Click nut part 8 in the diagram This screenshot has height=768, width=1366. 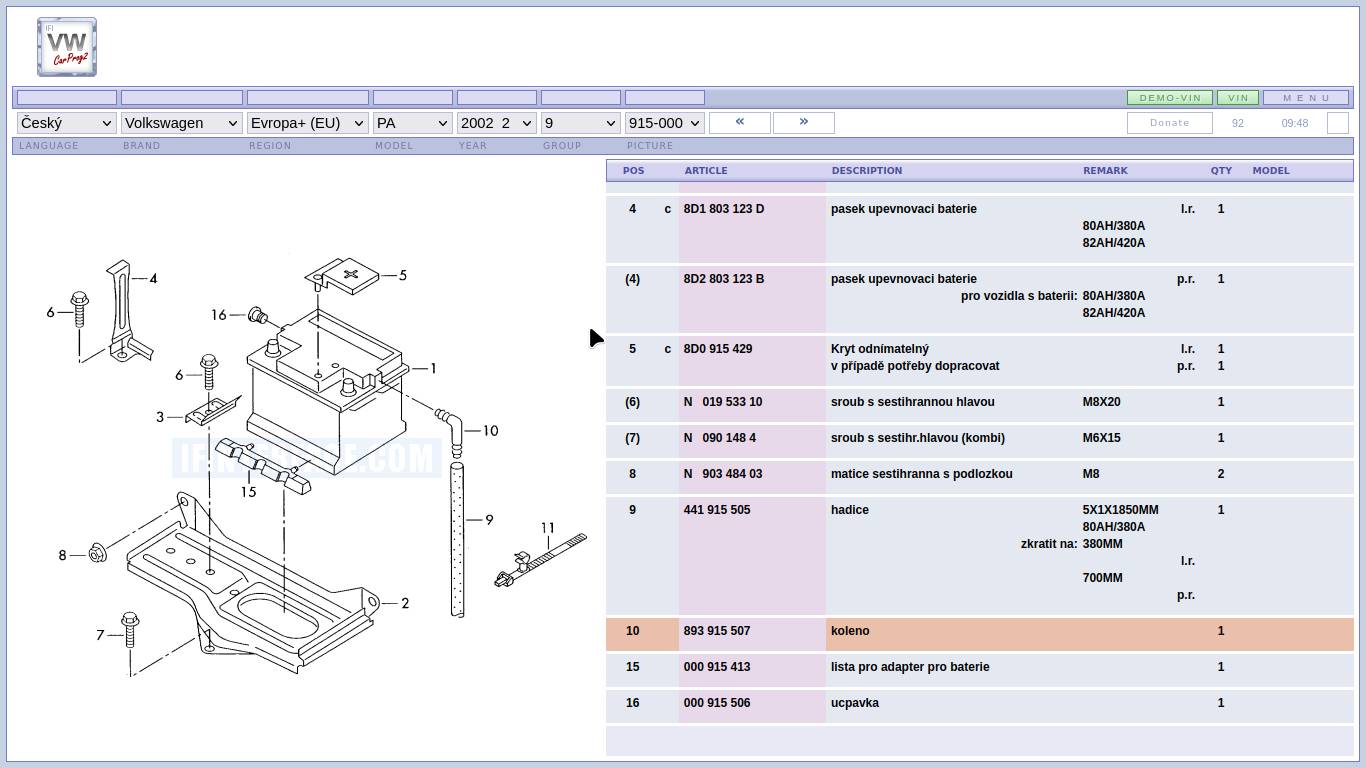point(98,553)
